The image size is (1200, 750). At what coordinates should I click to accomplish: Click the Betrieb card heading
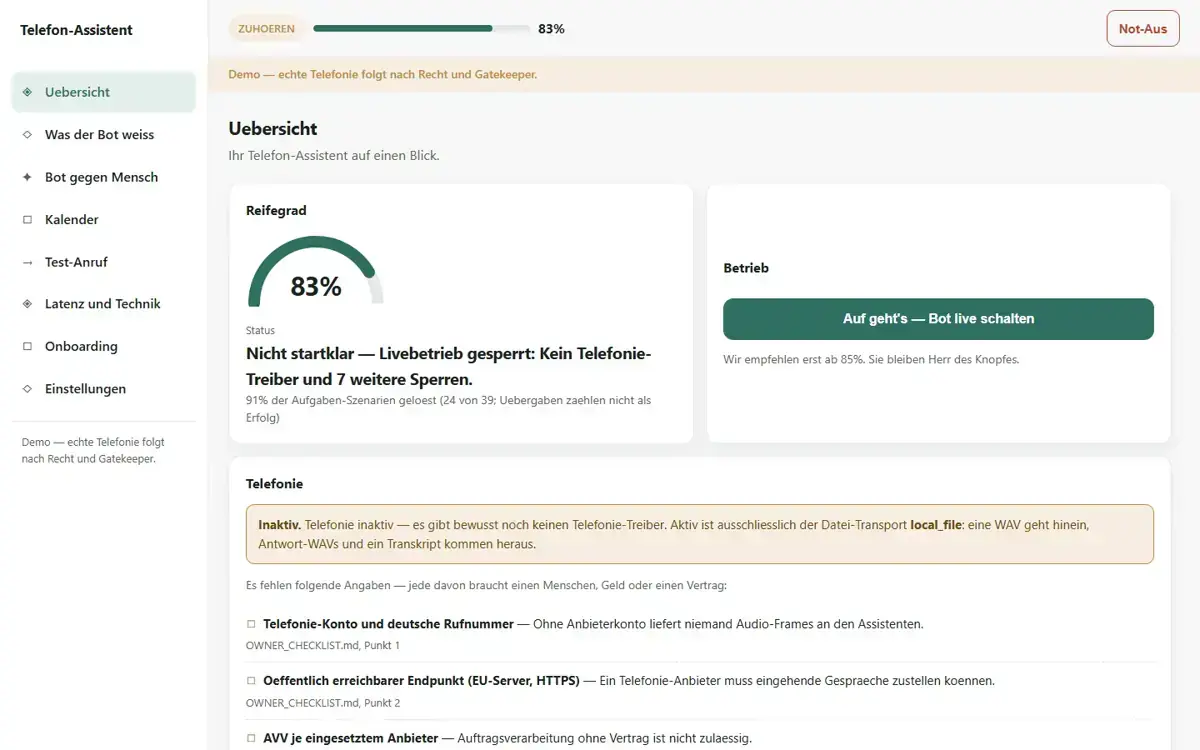click(746, 268)
